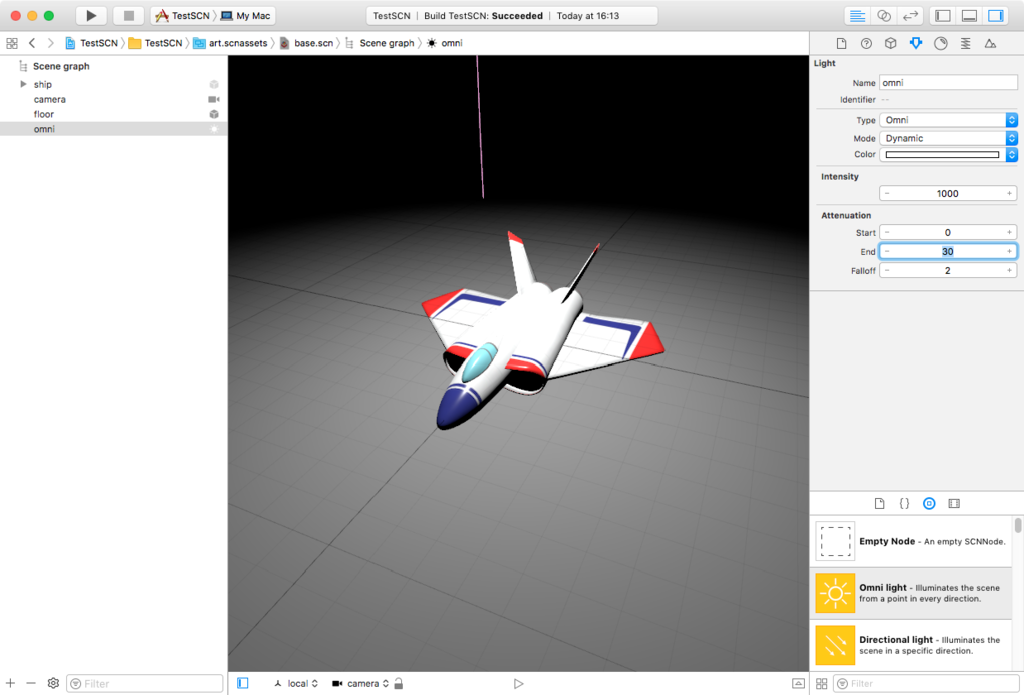Switch to the Assistant editor
Screen dimensions: 1024x695
884,16
